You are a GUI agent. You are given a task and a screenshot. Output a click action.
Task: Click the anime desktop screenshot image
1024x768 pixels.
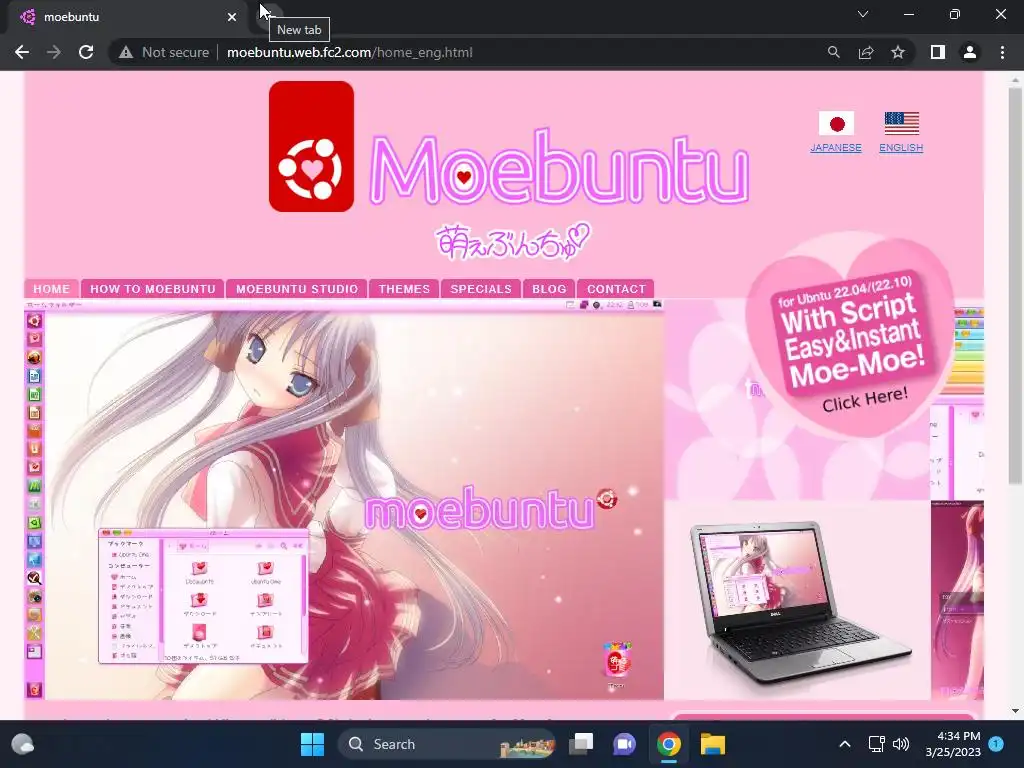pyautogui.click(x=344, y=500)
